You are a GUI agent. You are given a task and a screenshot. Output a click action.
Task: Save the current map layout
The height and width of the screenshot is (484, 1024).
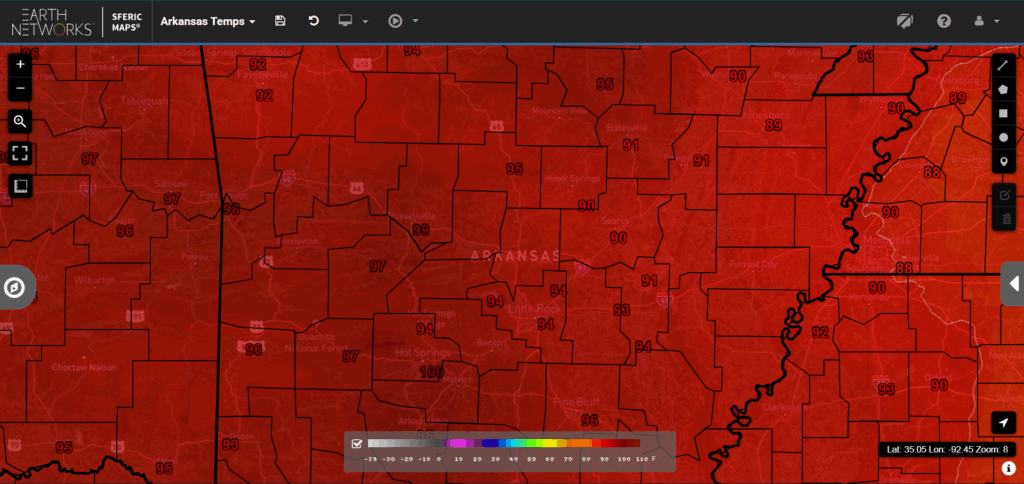280,21
